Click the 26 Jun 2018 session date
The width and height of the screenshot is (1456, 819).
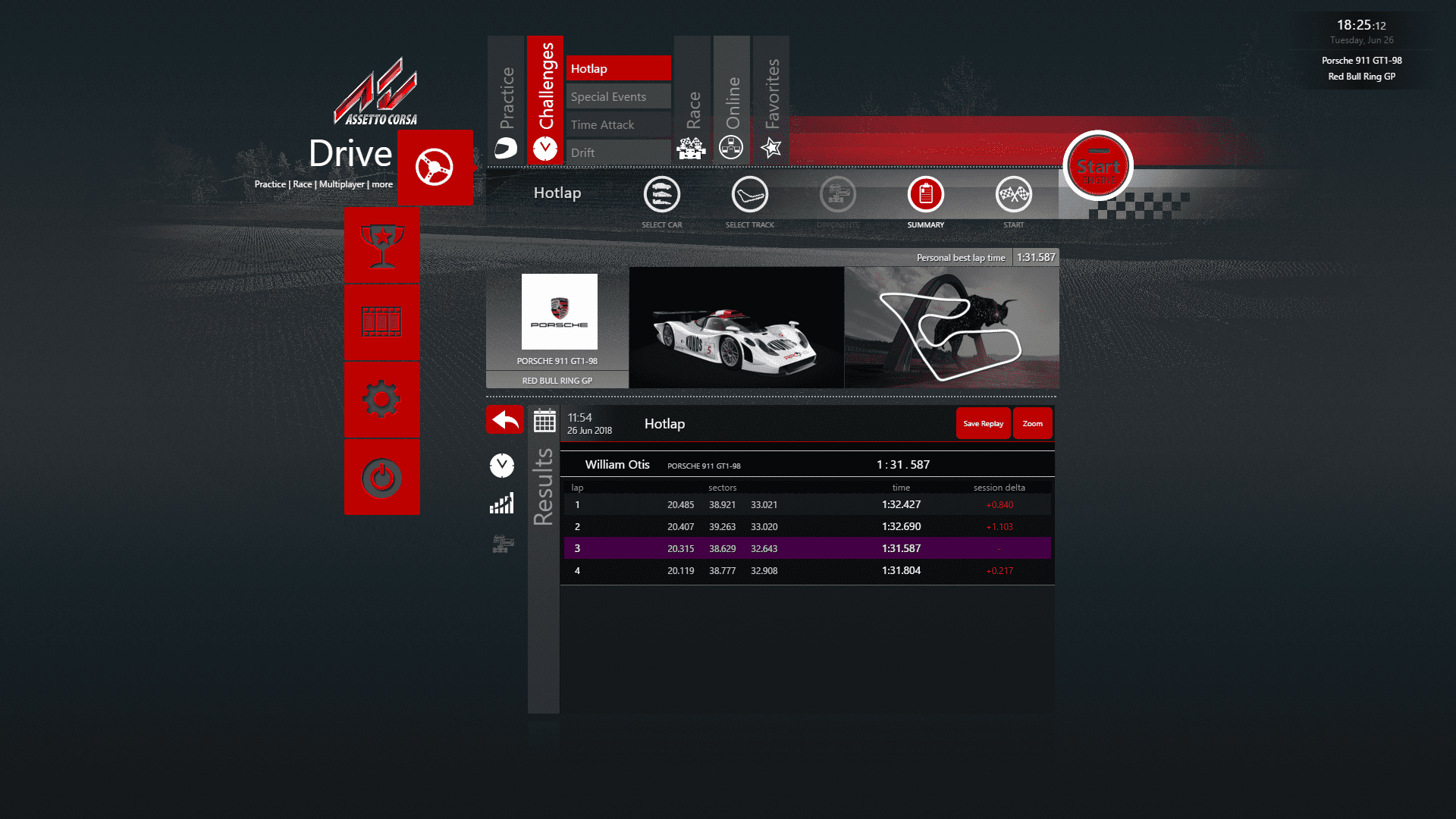tap(590, 431)
